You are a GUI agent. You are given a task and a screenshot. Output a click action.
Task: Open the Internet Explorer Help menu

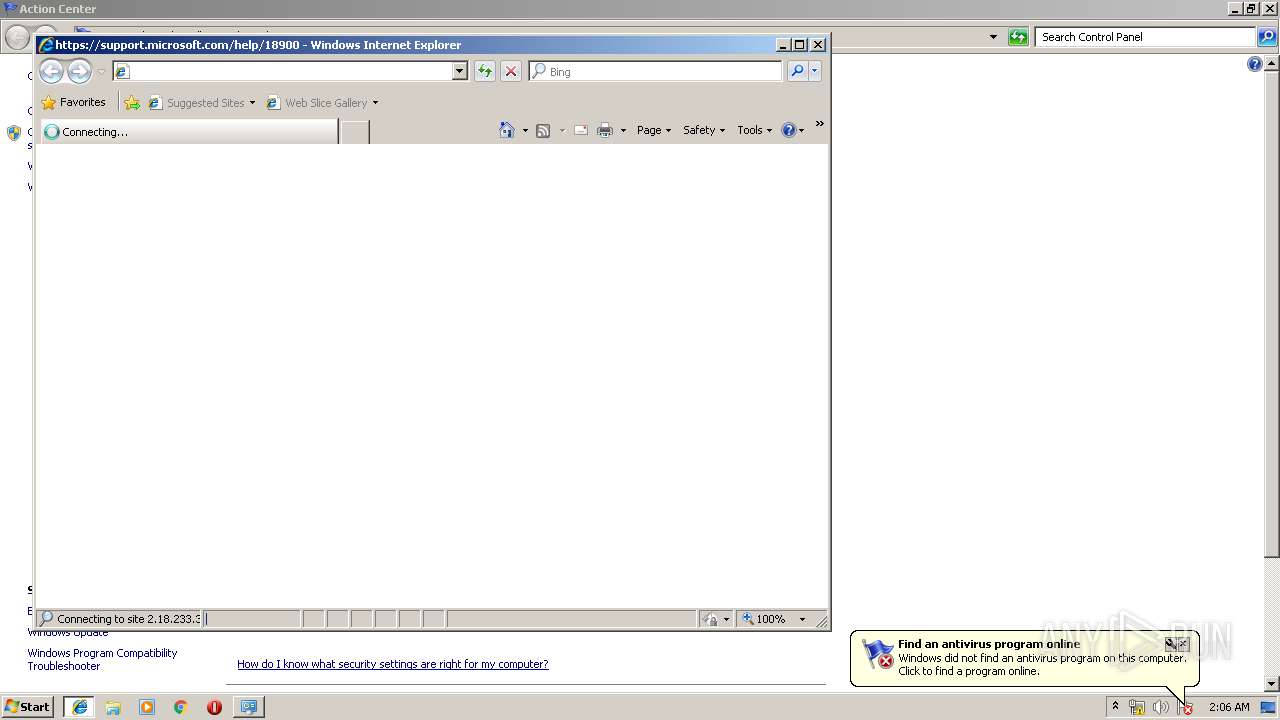[792, 130]
